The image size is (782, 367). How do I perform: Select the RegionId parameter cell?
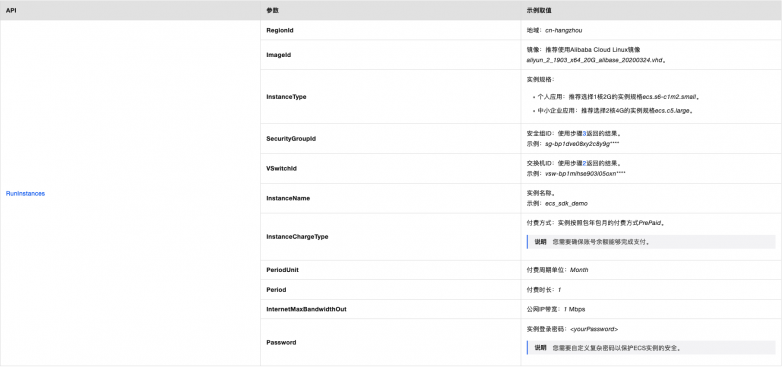(x=391, y=30)
